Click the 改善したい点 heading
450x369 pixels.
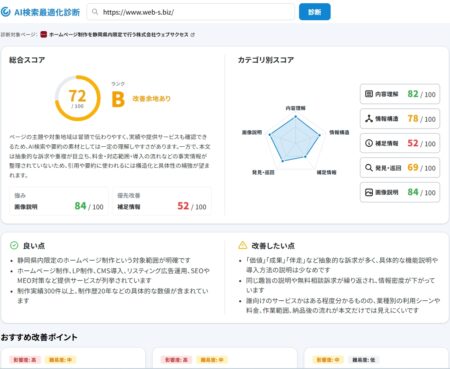pyautogui.click(x=273, y=246)
